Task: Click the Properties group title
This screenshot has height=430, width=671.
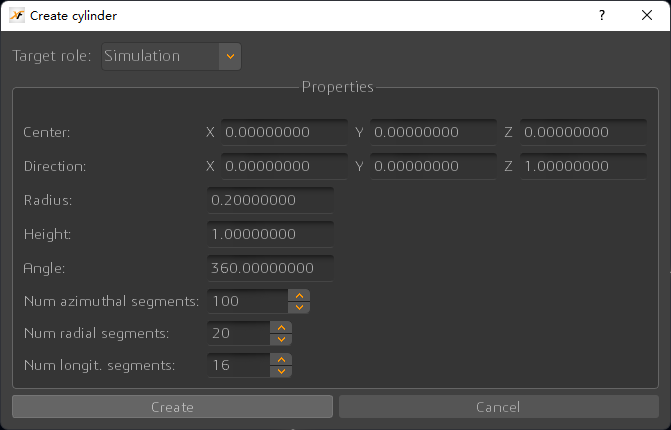Action: click(338, 87)
